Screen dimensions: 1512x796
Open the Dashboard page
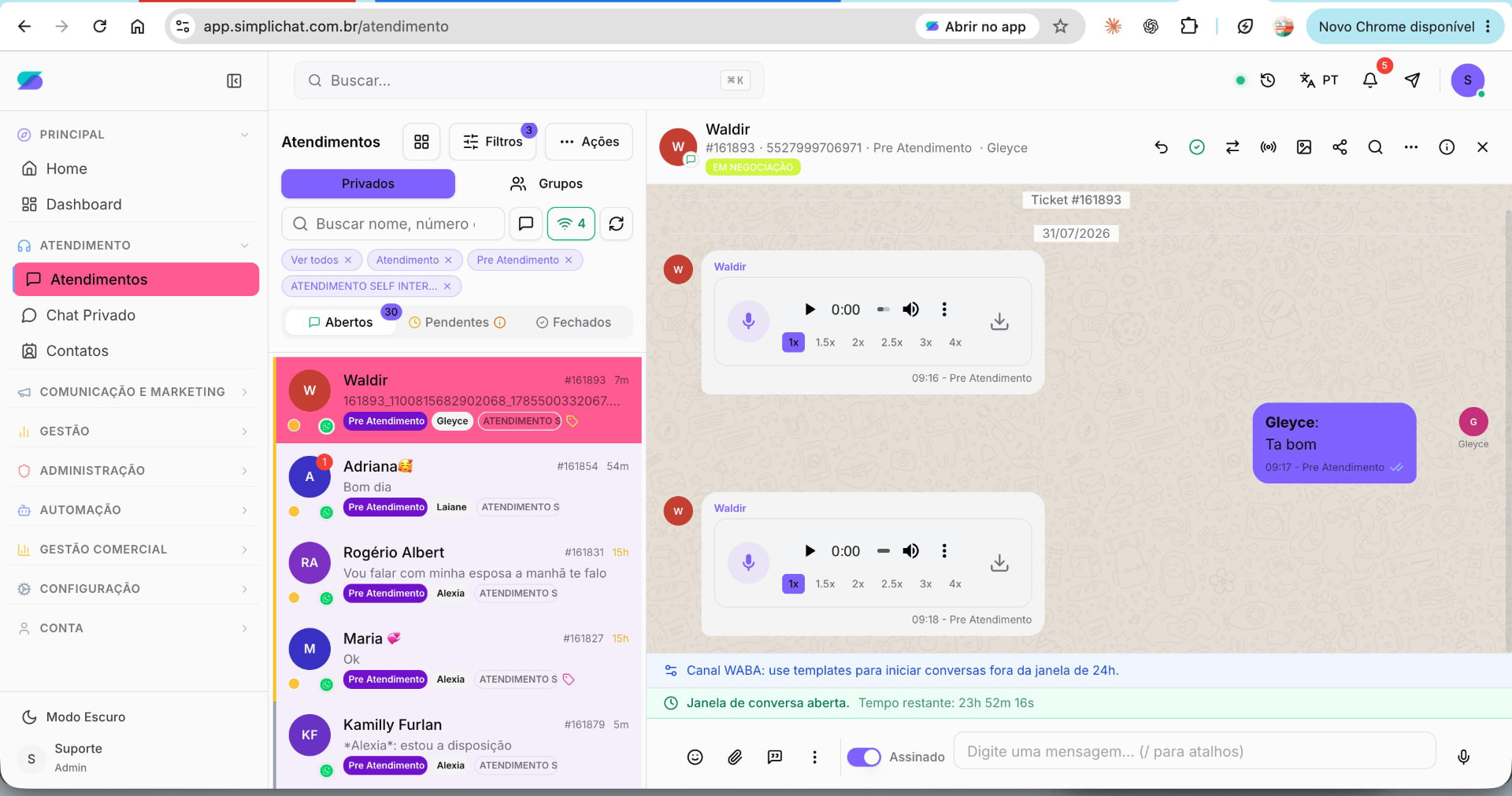coord(135,204)
